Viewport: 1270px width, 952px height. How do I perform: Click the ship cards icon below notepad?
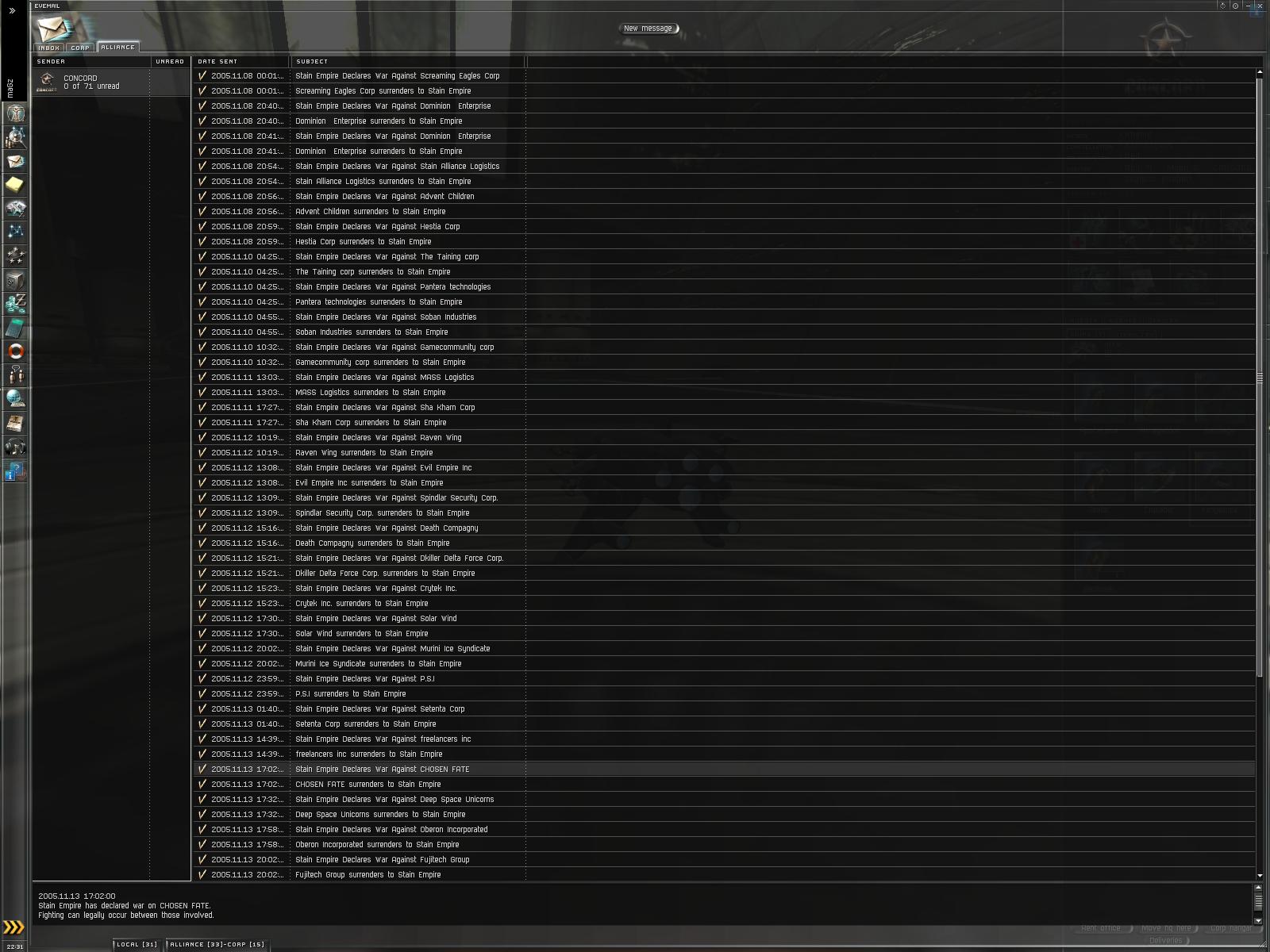(x=15, y=209)
